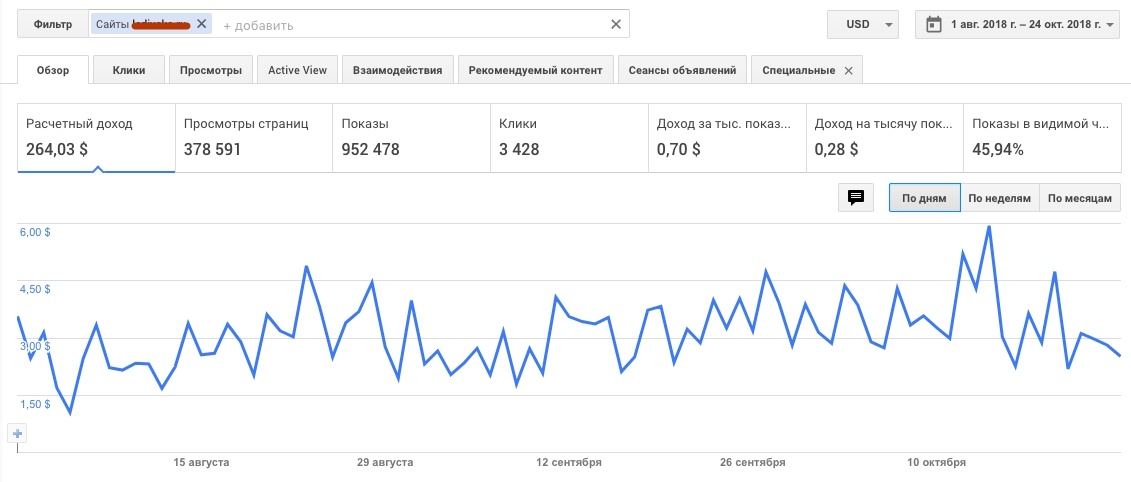Select the По дням grouping
The height and width of the screenshot is (482, 1131).
924,198
